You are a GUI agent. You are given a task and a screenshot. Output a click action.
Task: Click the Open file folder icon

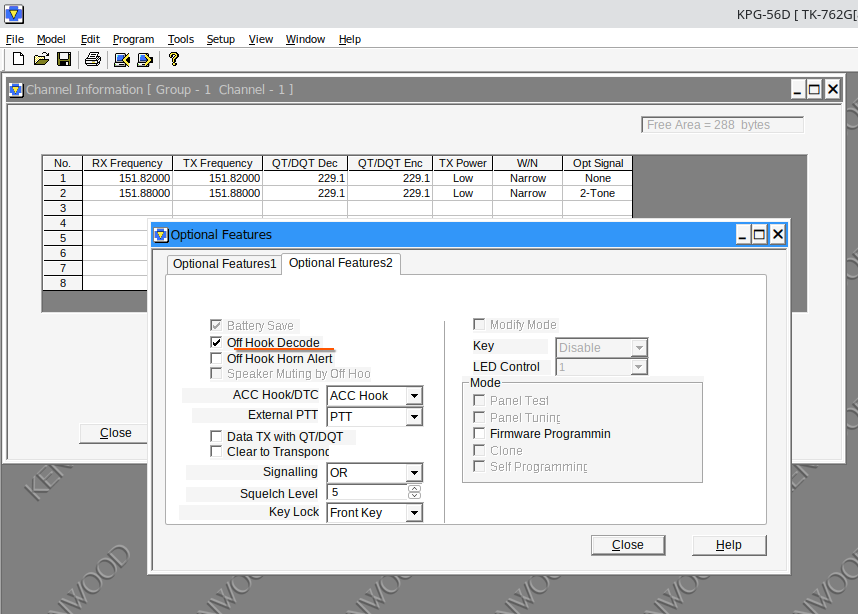coord(41,59)
